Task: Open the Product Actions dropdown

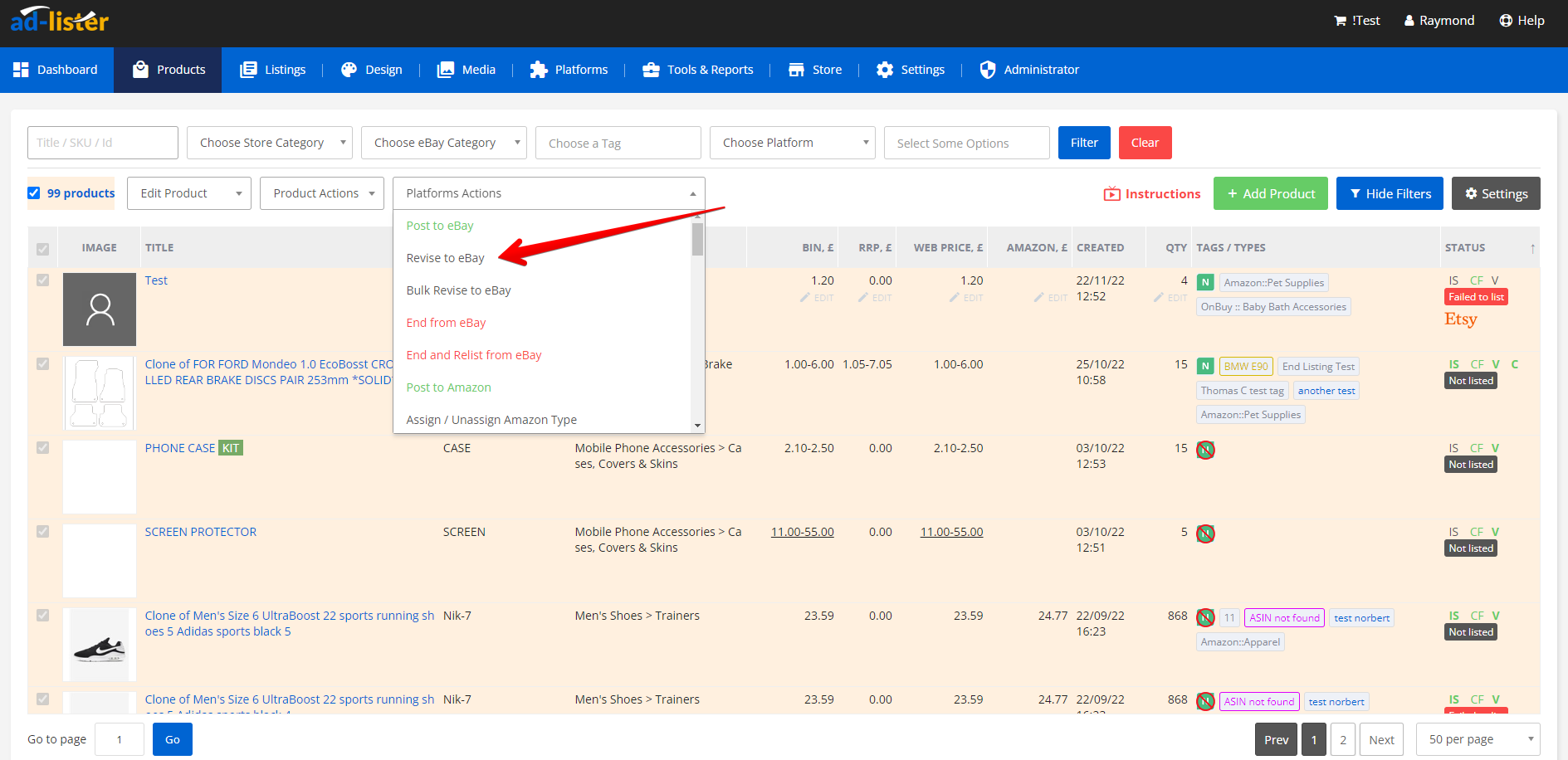Action: tap(322, 193)
